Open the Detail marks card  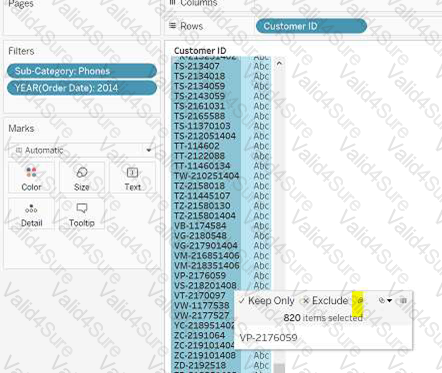[x=31, y=215]
